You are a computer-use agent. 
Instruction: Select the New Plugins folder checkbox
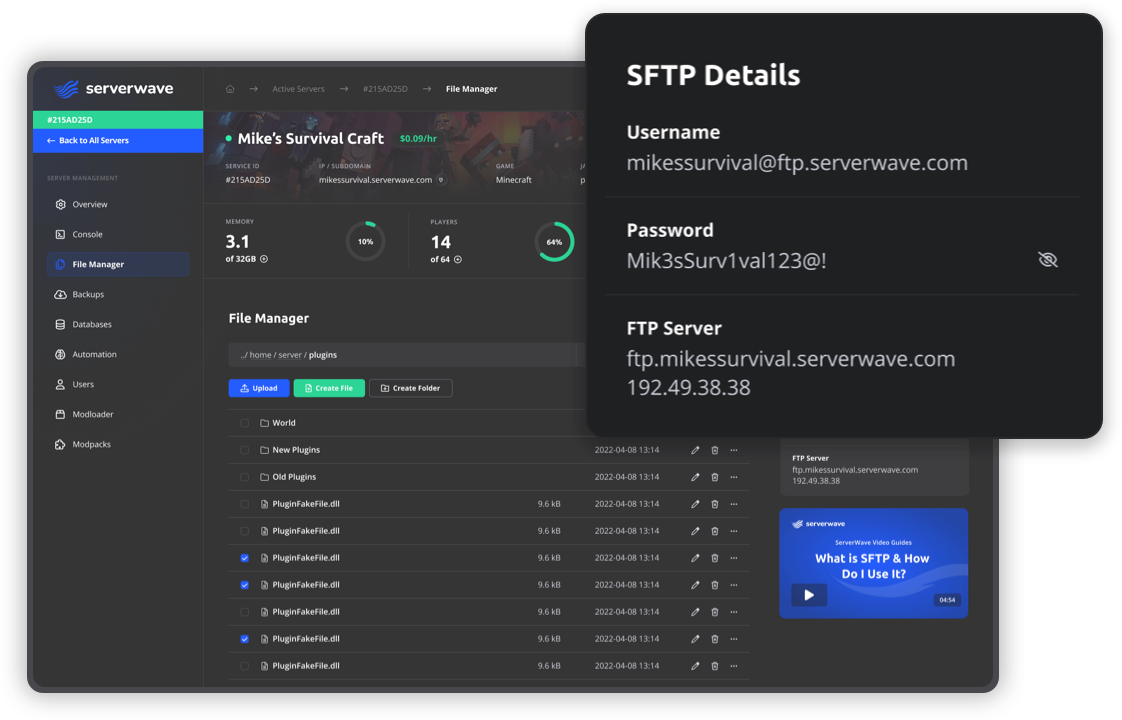tap(244, 450)
